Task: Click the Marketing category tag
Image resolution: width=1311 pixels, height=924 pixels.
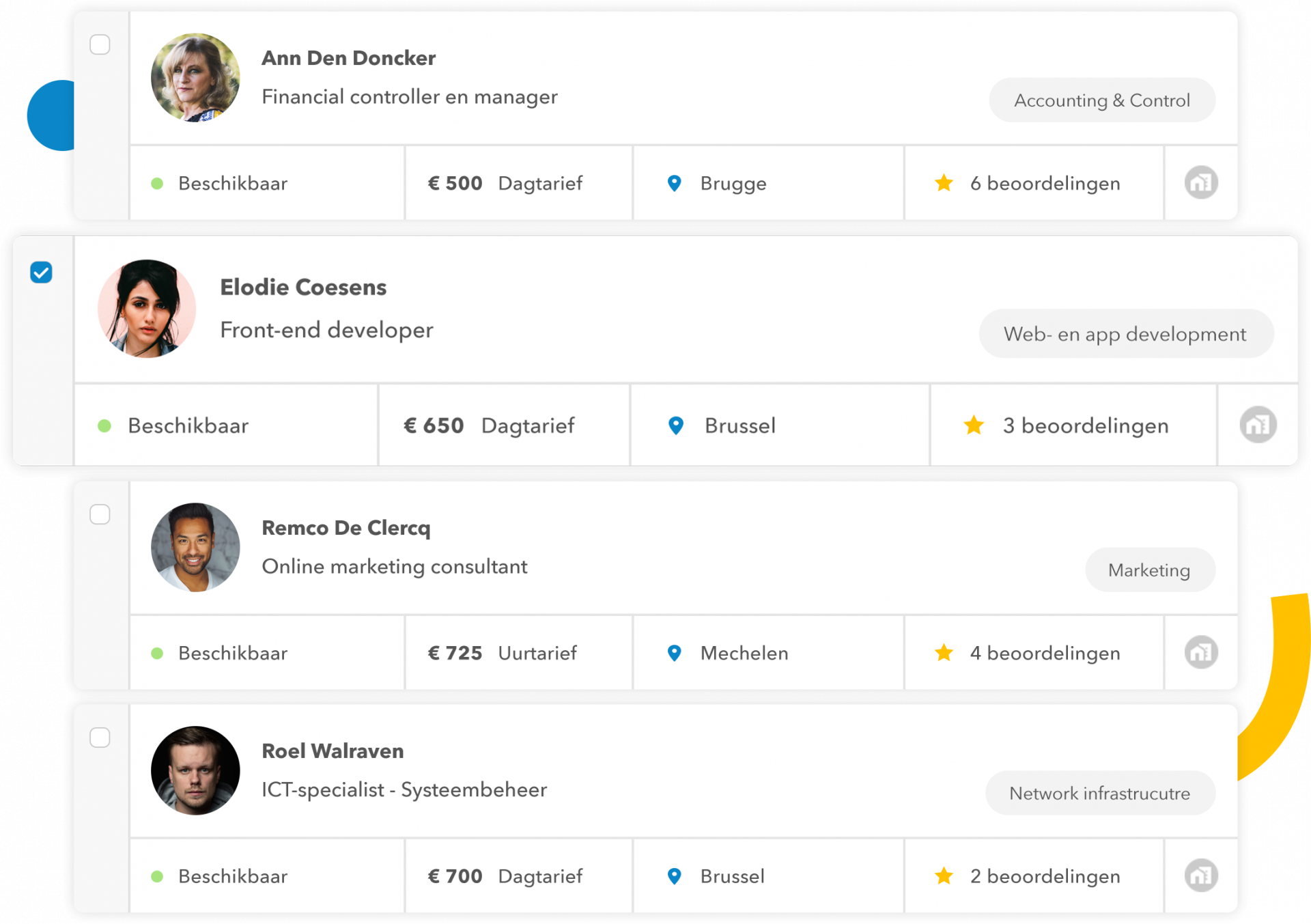Action: tap(1150, 570)
